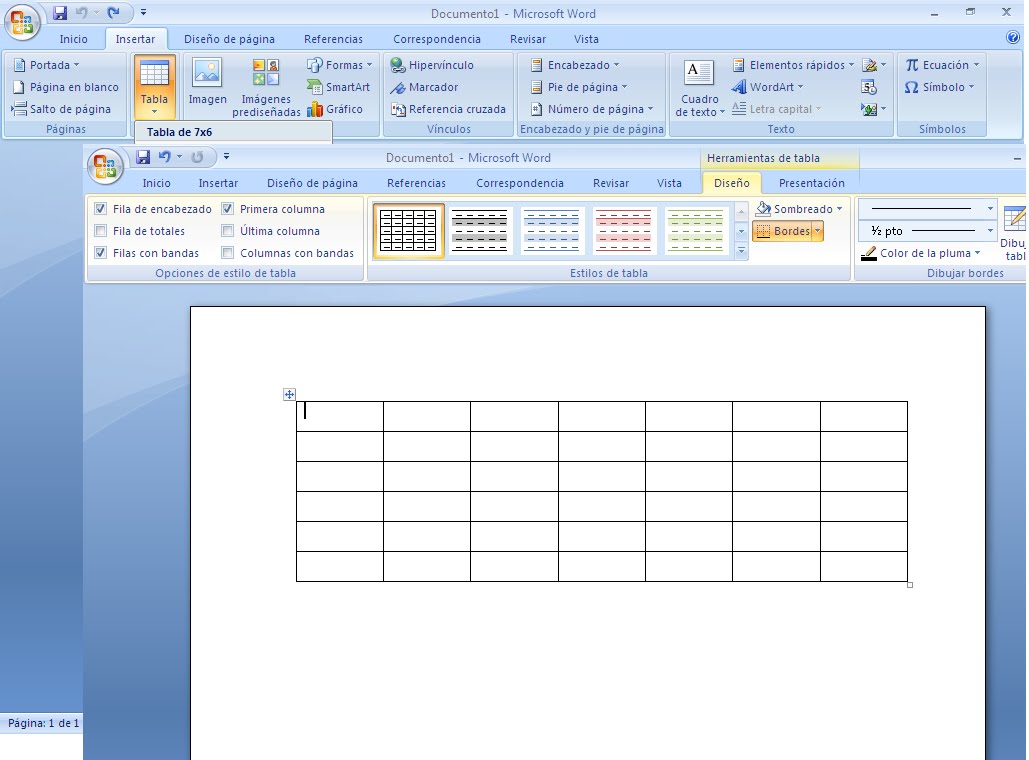Select the first table style thumbnail
This screenshot has height=760, width=1029.
(x=408, y=230)
